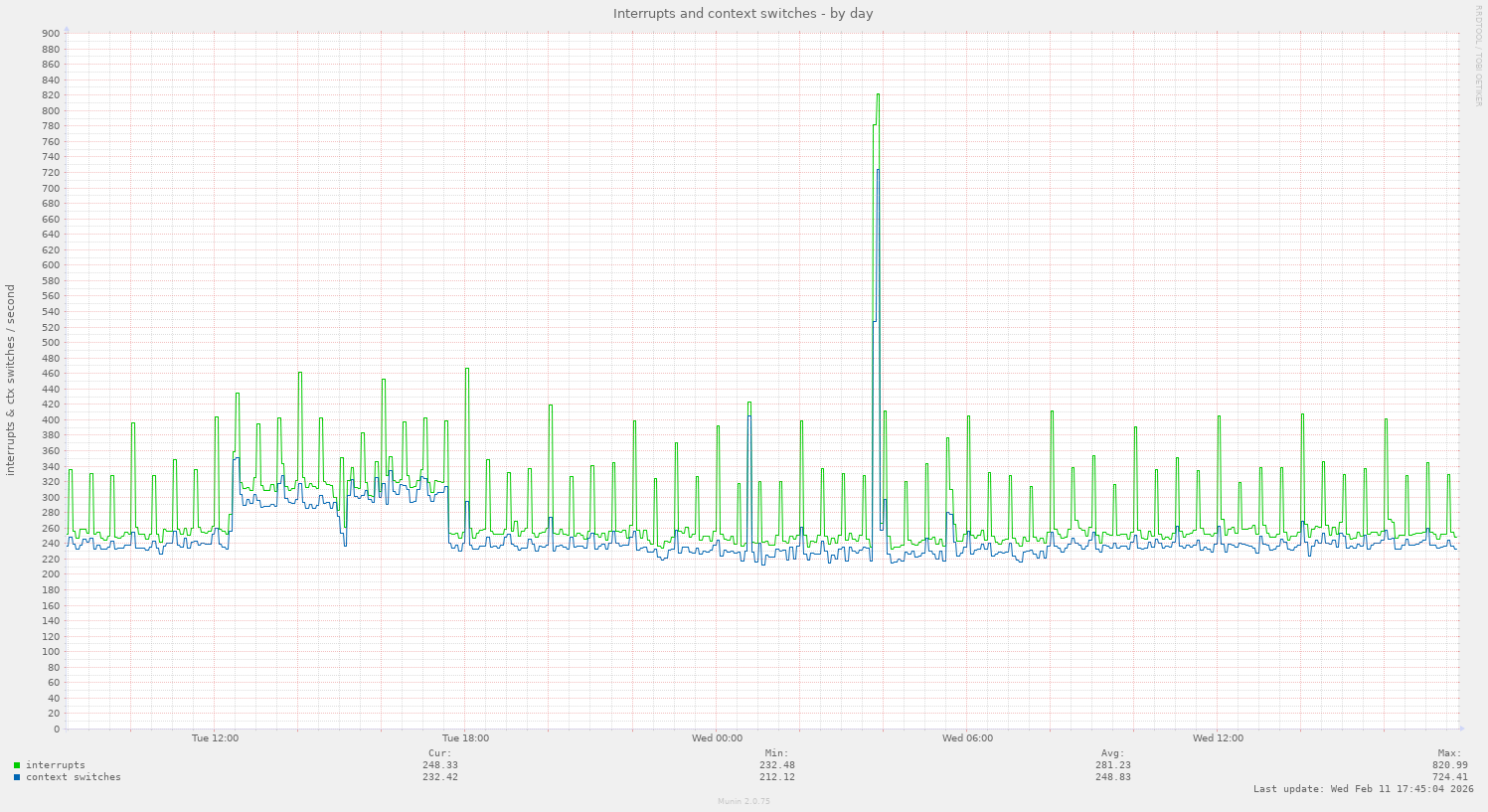
Task: Click the 'Wed 12:00' x-axis label
Action: [1218, 738]
